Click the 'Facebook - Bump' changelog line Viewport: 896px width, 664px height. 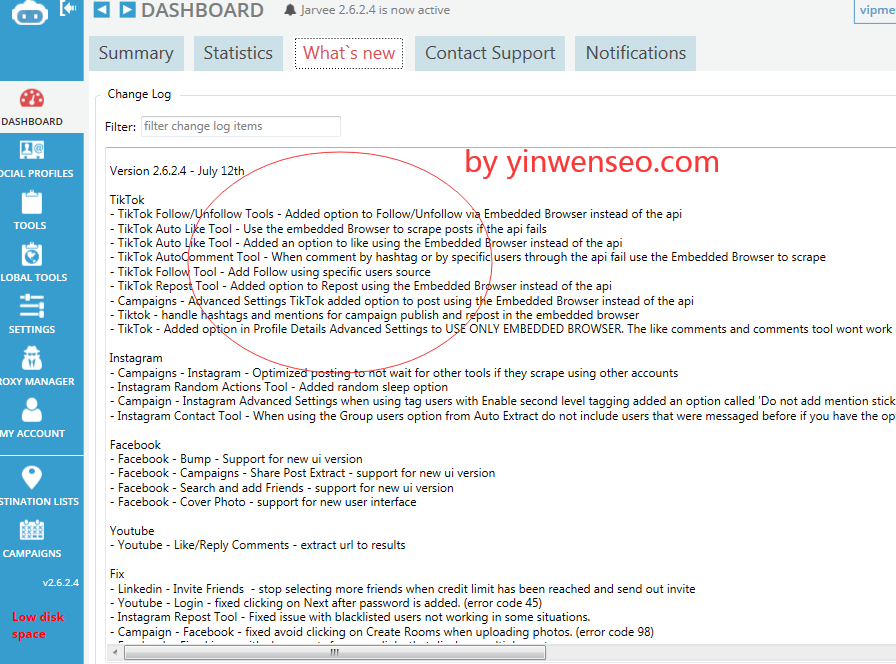coord(236,459)
